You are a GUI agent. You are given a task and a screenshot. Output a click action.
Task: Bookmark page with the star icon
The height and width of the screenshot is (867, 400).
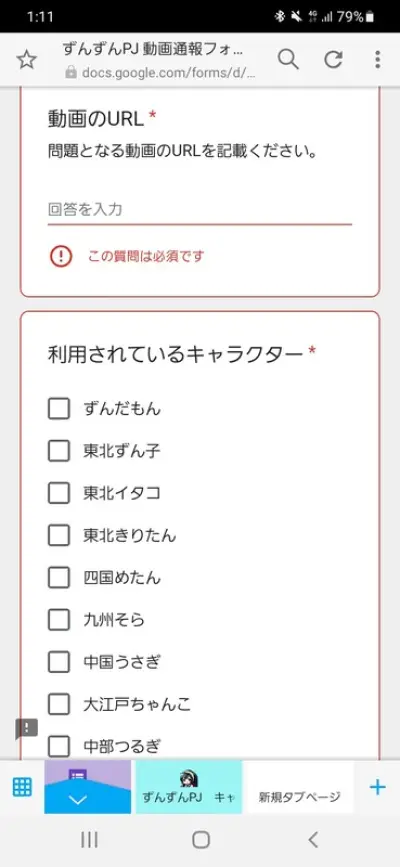(26, 60)
